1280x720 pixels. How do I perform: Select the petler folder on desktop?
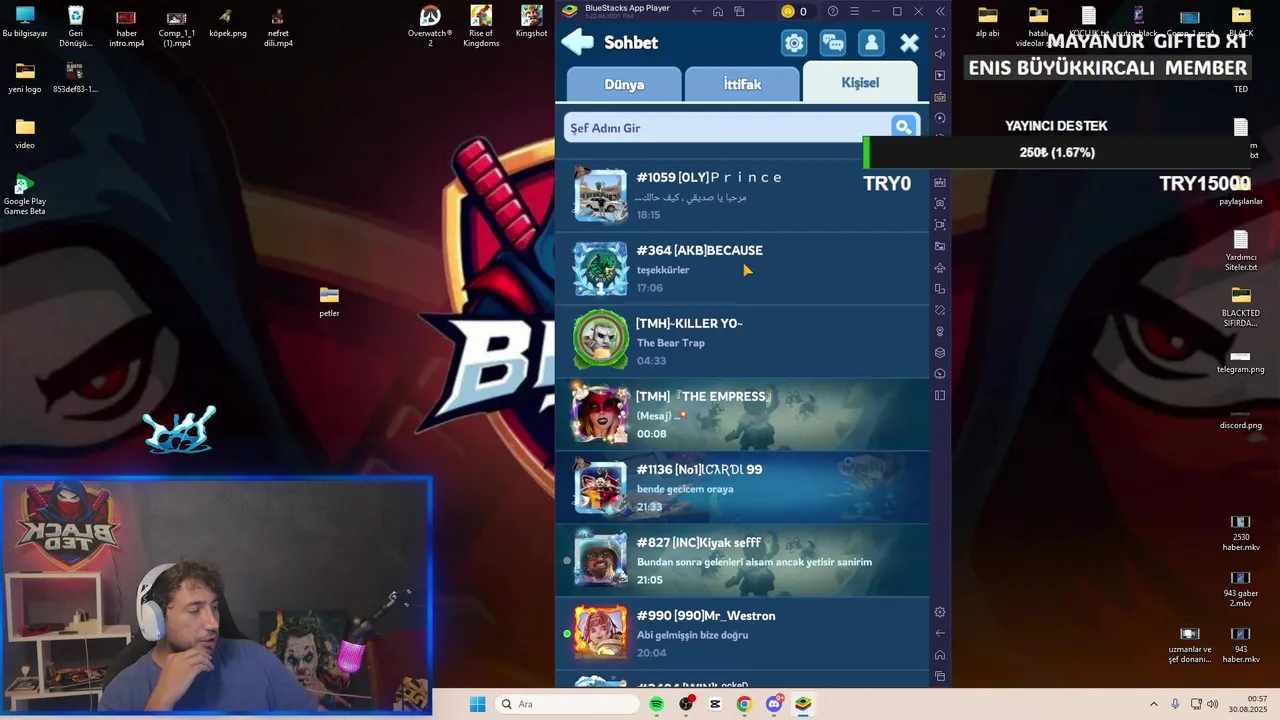pyautogui.click(x=329, y=300)
